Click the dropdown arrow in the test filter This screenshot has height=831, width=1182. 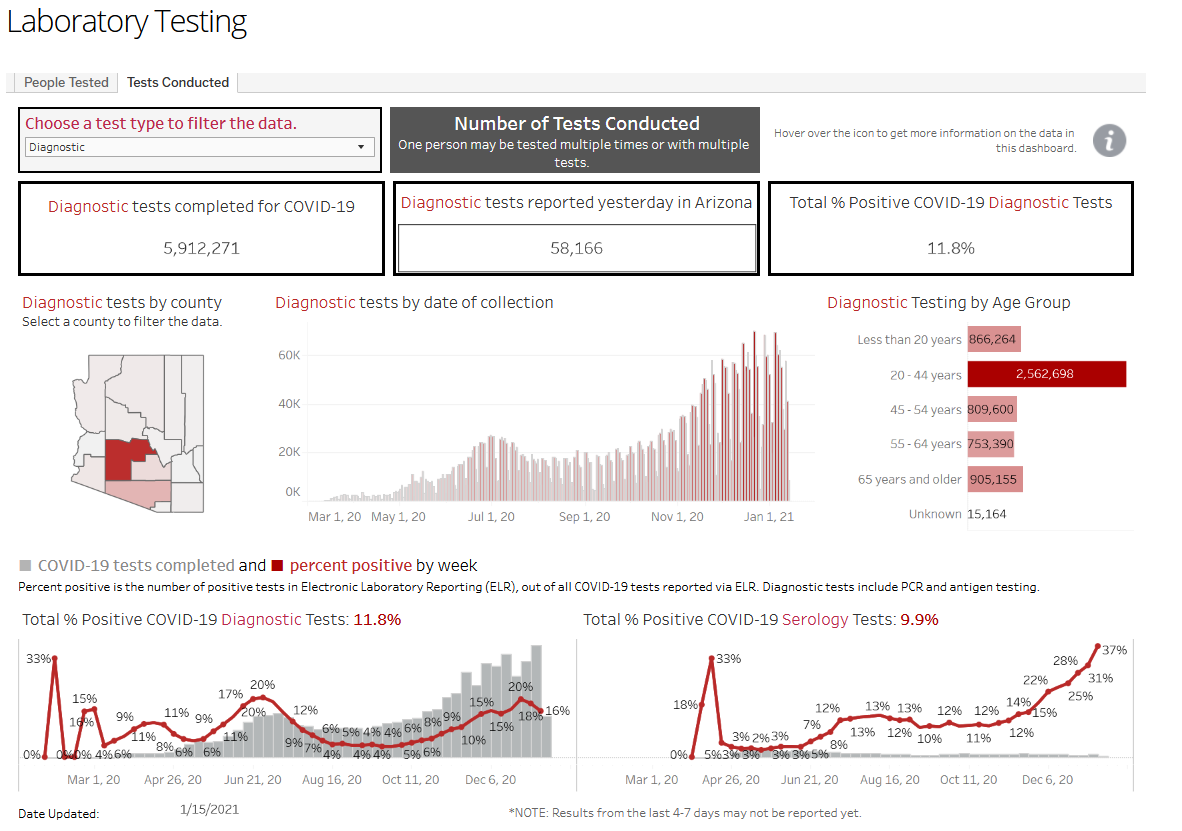click(x=361, y=147)
